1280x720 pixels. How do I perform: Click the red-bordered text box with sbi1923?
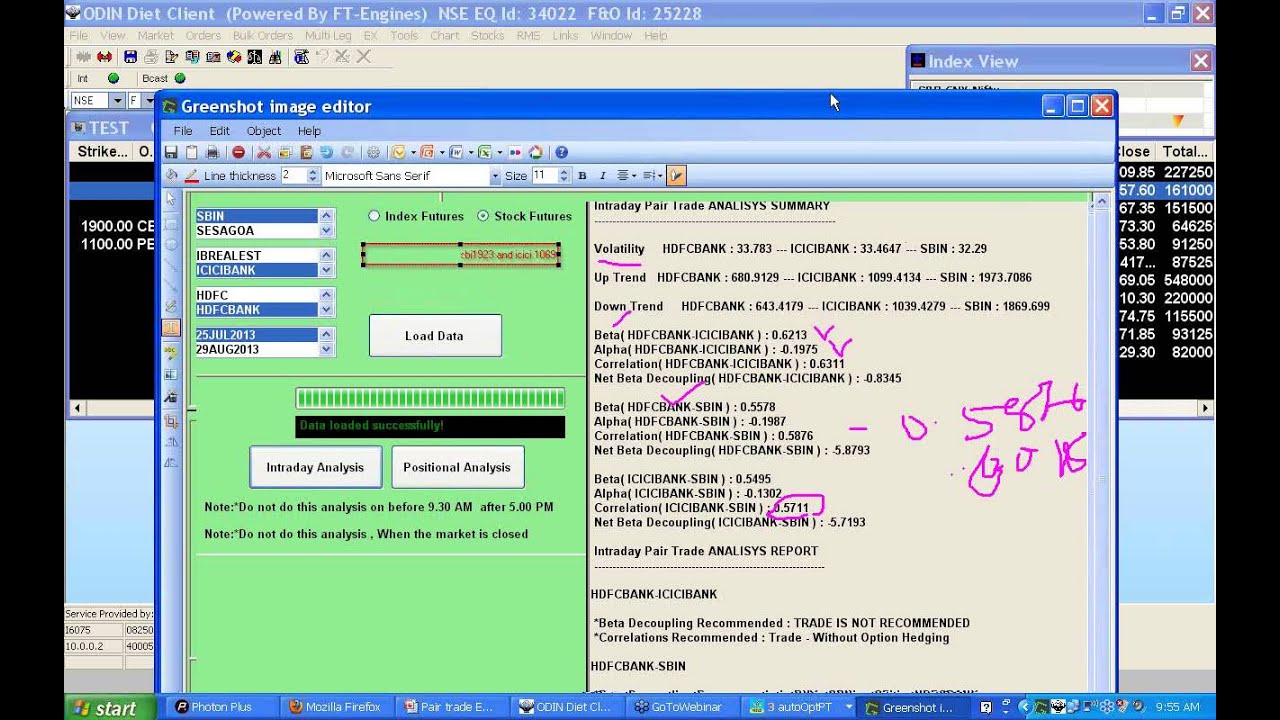tap(460, 255)
